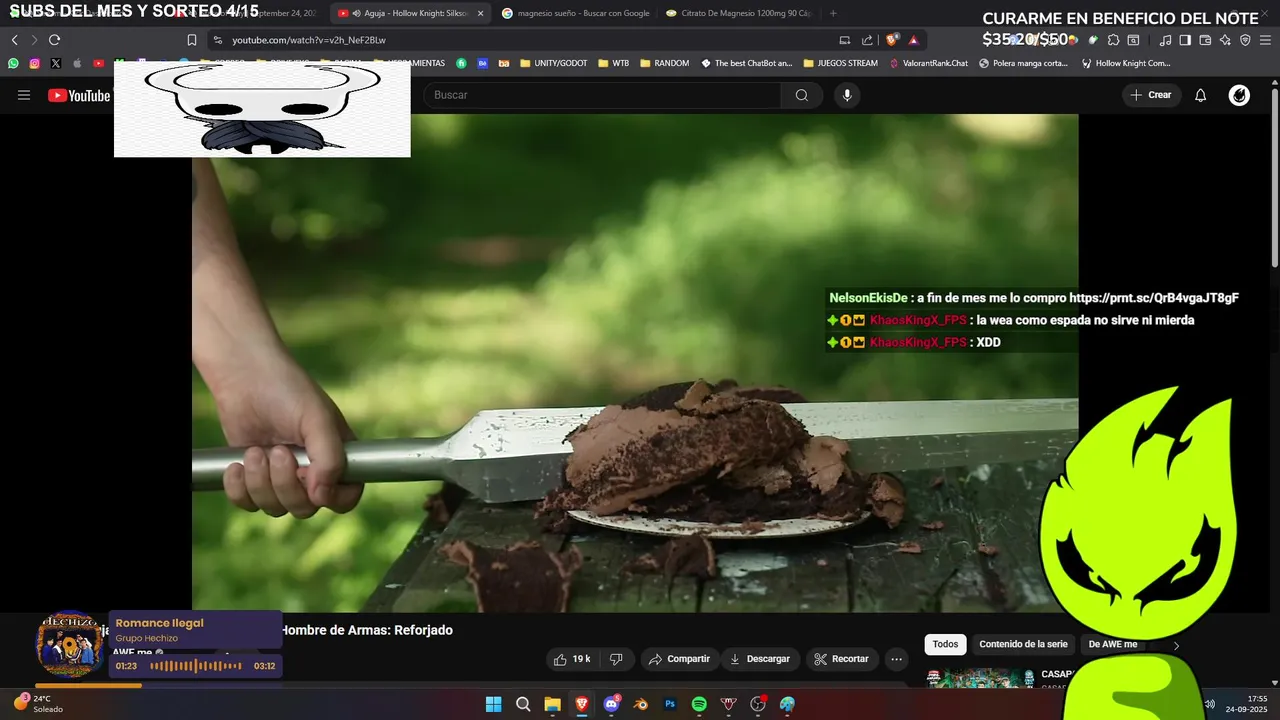Show more chips with the right chevron

[1176, 645]
